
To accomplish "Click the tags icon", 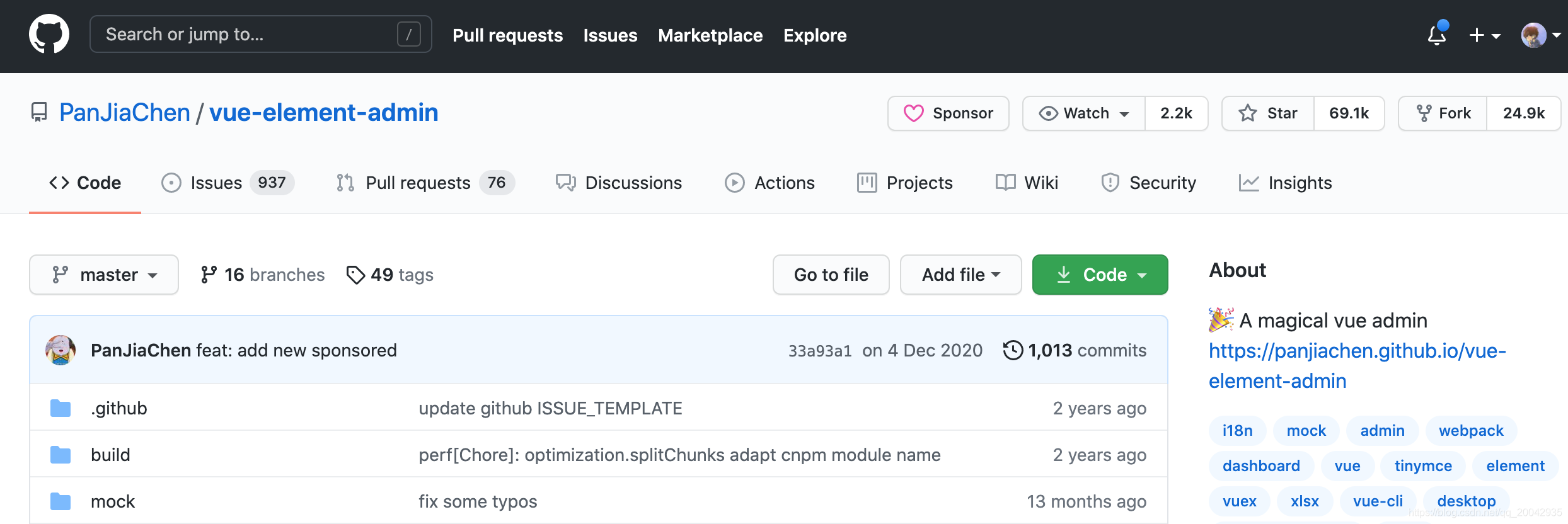I will coord(355,275).
